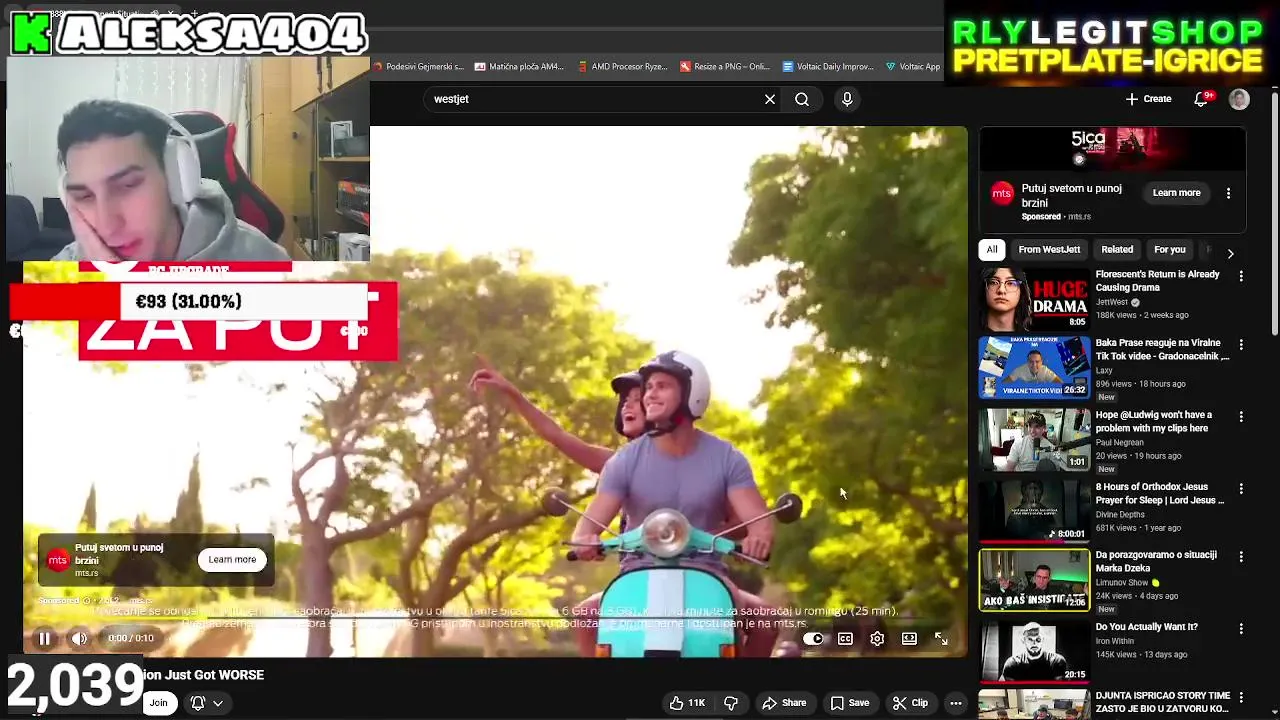This screenshot has width=1280, height=720.
Task: Share this video
Action: (x=784, y=703)
